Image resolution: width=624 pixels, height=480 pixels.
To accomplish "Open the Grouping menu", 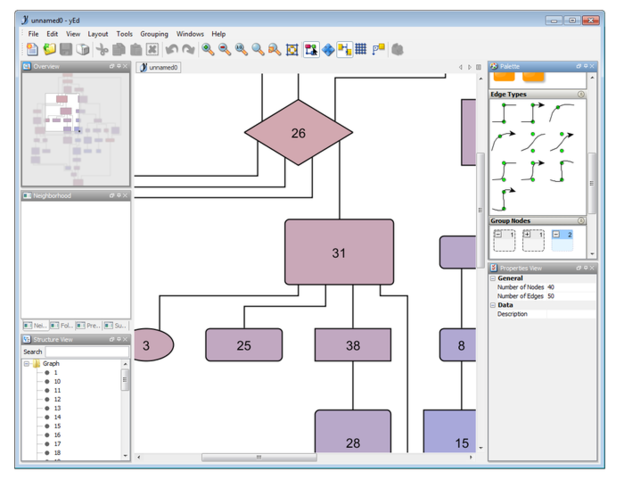I will click(x=154, y=34).
